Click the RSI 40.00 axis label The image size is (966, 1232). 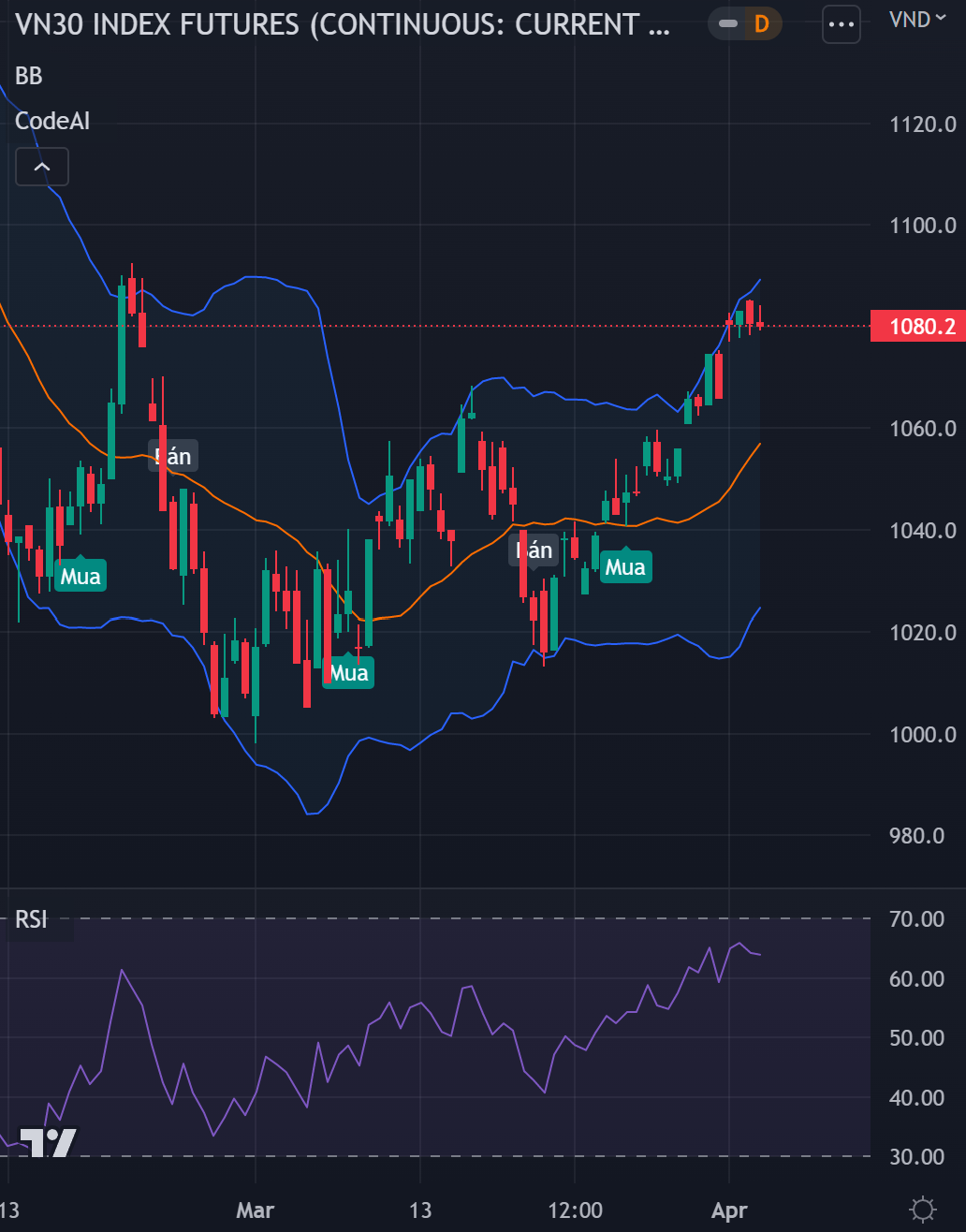point(917,1098)
